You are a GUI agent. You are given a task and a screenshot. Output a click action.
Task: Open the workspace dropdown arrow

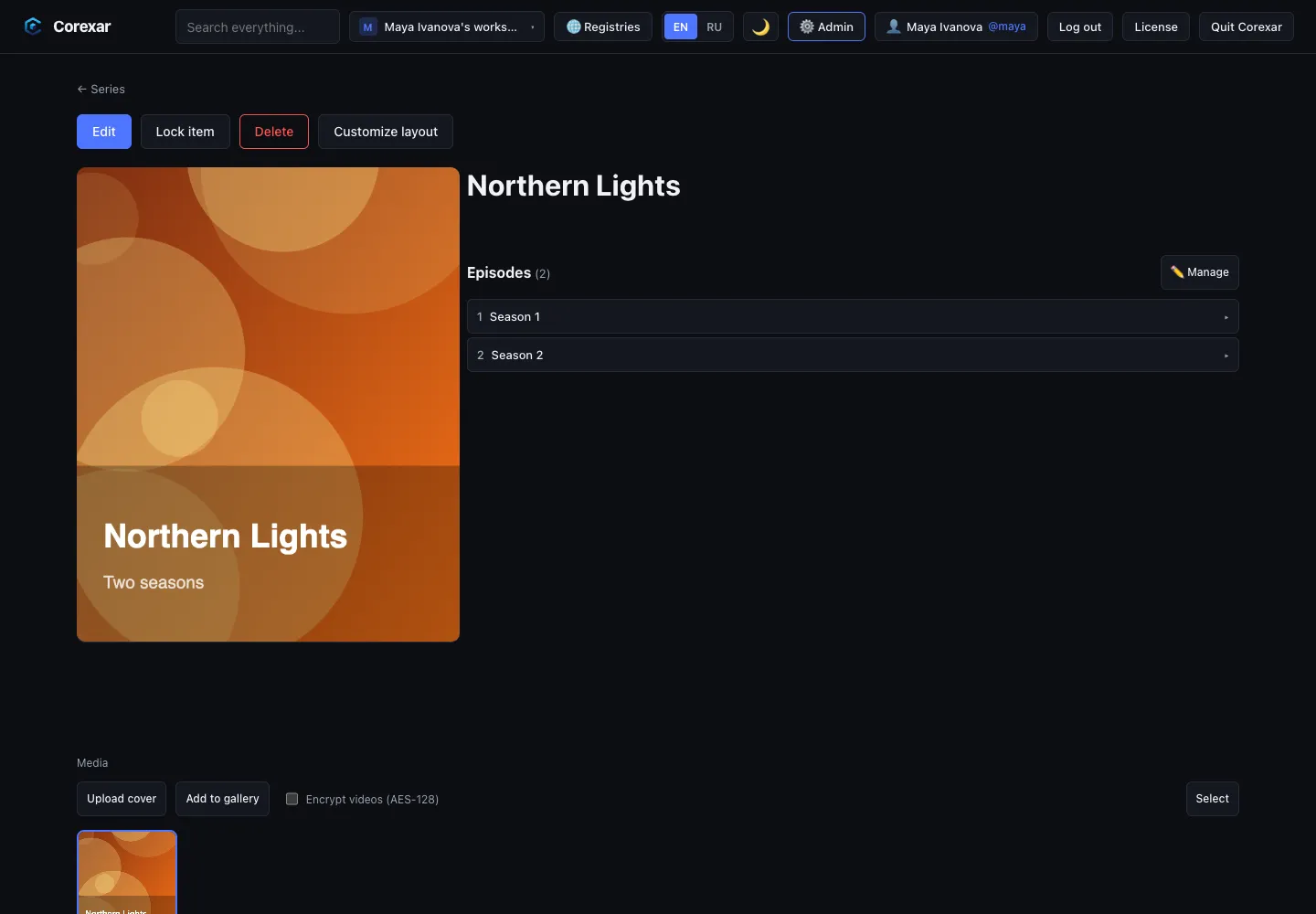click(x=533, y=27)
